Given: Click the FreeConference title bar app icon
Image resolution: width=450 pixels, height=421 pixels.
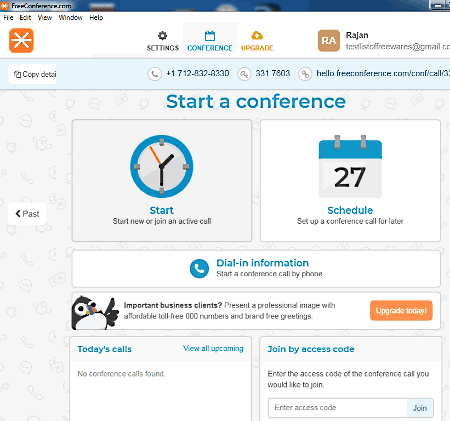Looking at the screenshot, I should 4,6.
